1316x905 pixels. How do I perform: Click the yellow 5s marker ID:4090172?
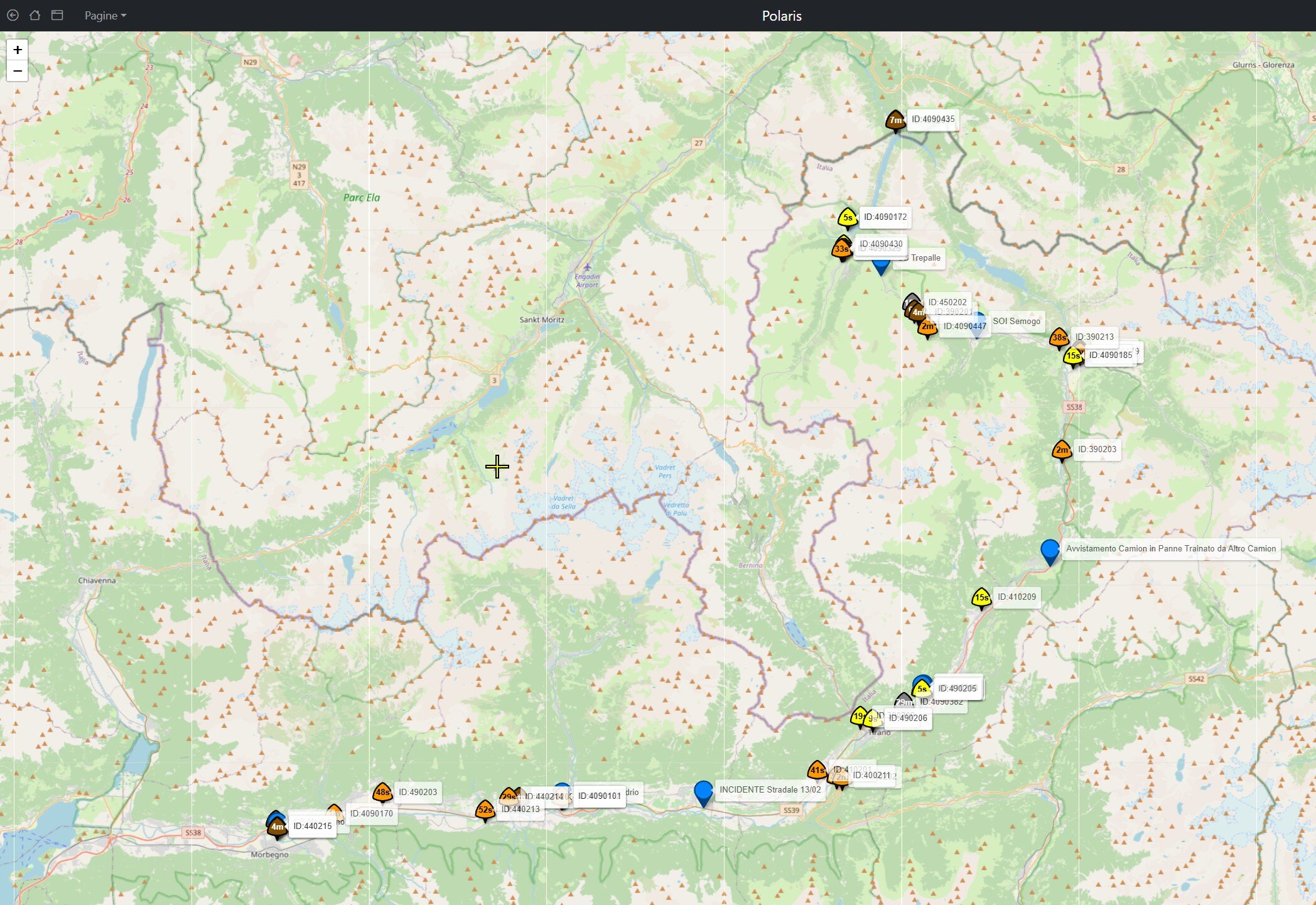[x=847, y=218]
